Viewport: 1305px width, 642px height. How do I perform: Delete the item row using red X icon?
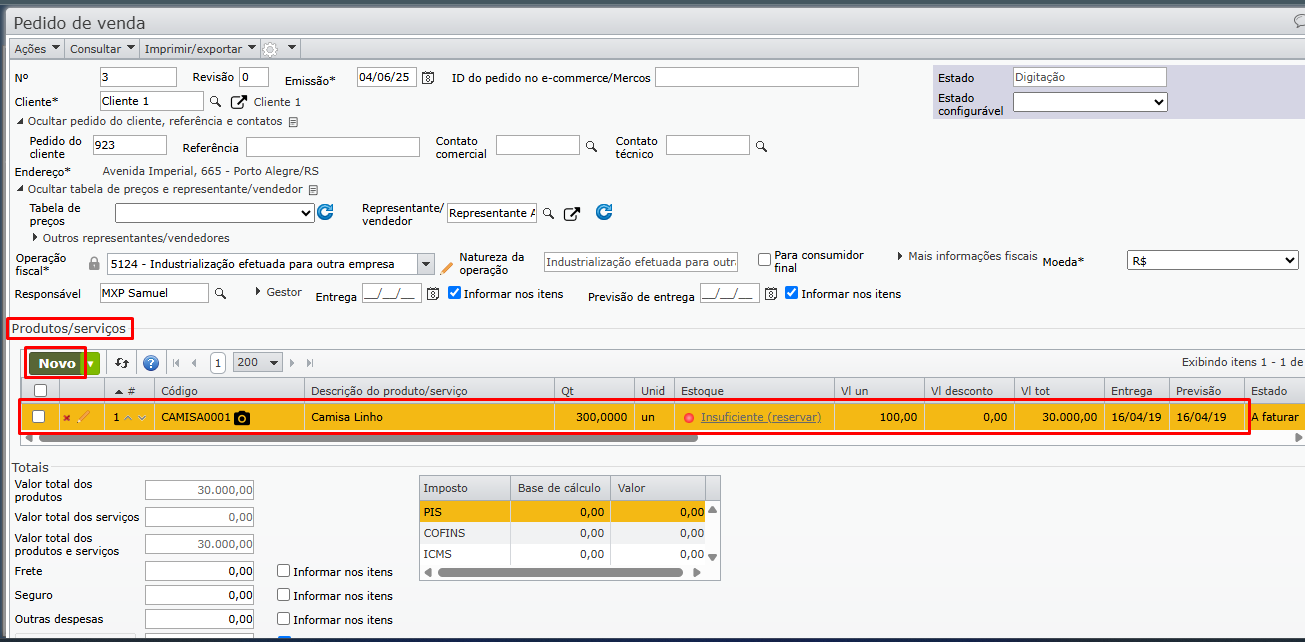[67, 417]
